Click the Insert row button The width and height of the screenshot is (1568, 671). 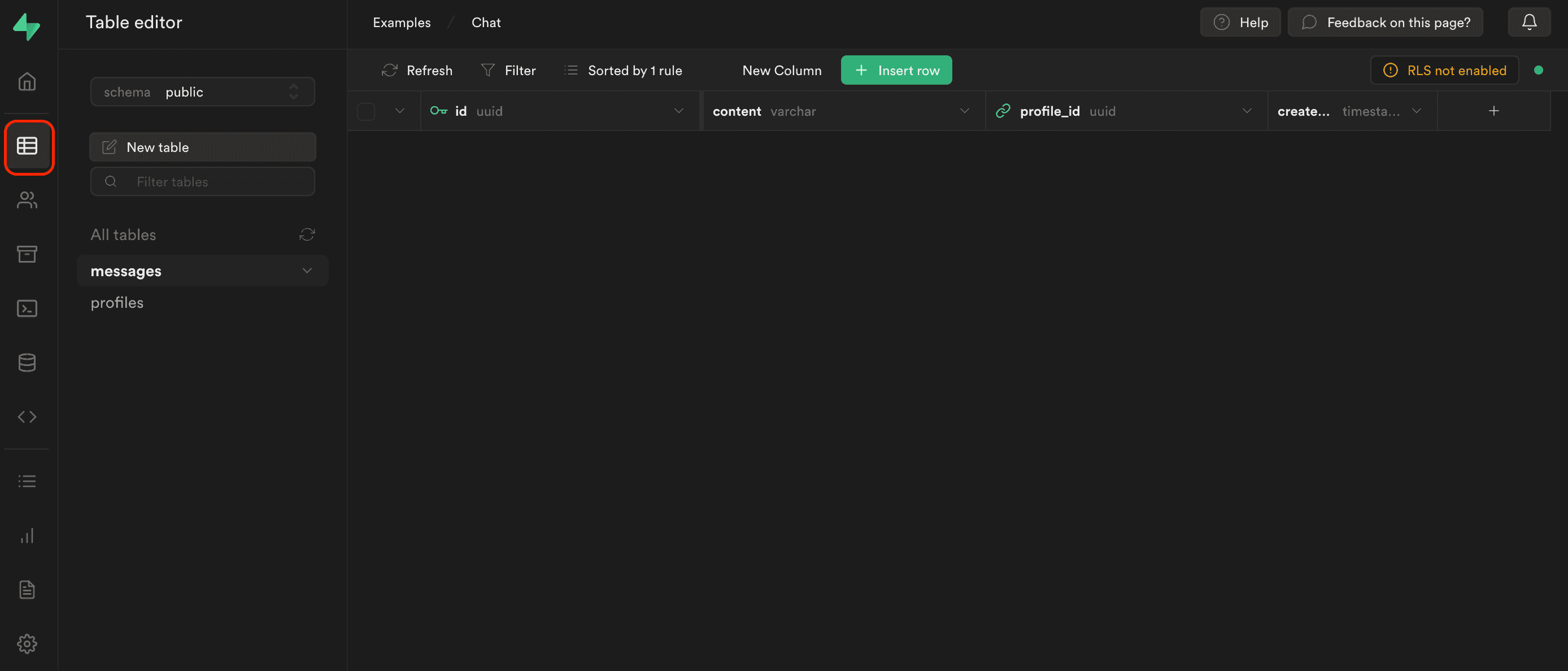[896, 70]
